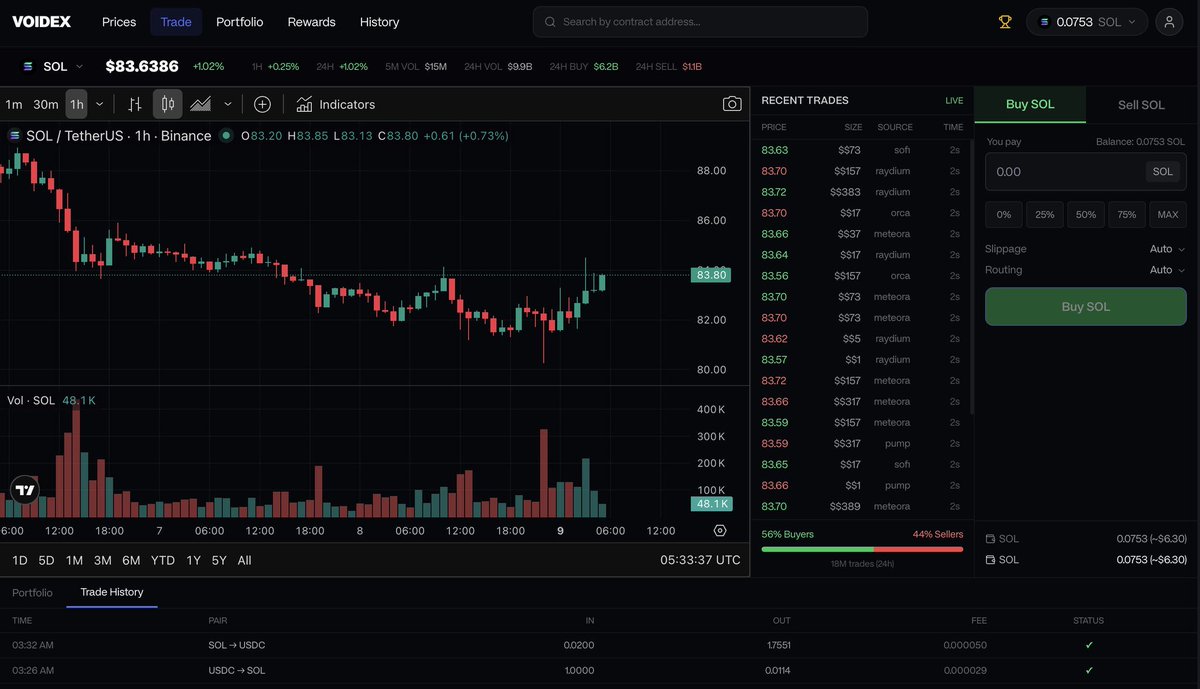Viewport: 1200px width, 689px height.
Task: Click the Vol · SOL indicator label
Action: point(31,400)
